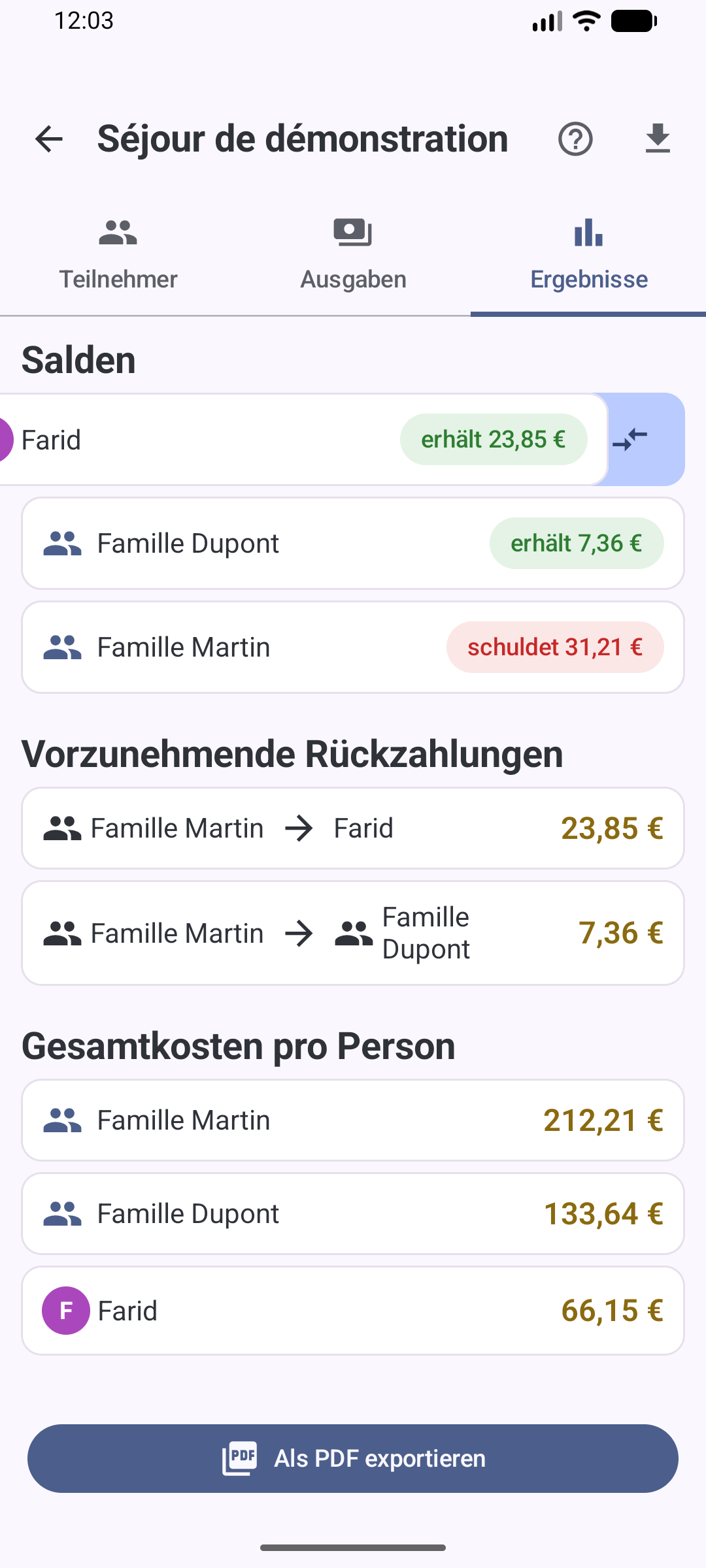Select the Ergebnisse tab label
The image size is (706, 1568).
[x=589, y=280]
